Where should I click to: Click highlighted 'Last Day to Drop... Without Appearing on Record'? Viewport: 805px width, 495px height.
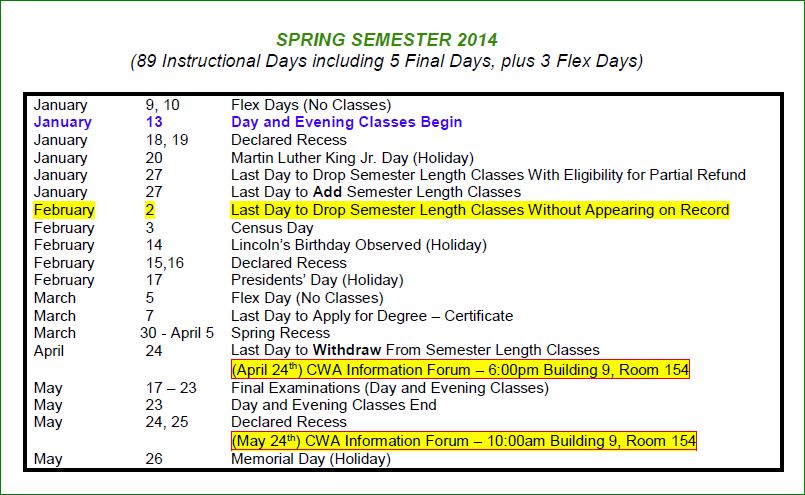tap(480, 210)
